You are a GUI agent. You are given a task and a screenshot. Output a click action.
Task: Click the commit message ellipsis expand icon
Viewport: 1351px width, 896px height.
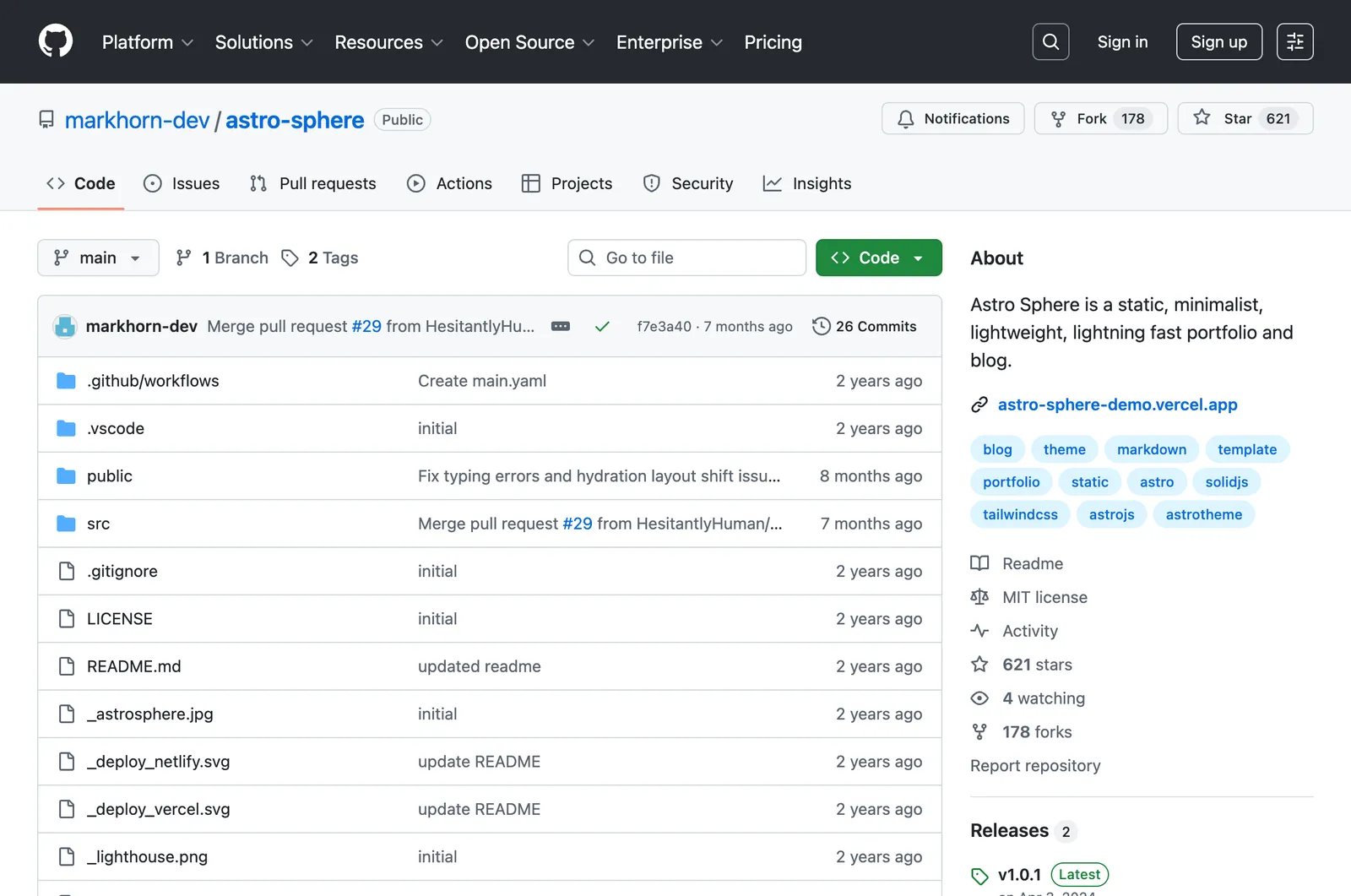(561, 327)
